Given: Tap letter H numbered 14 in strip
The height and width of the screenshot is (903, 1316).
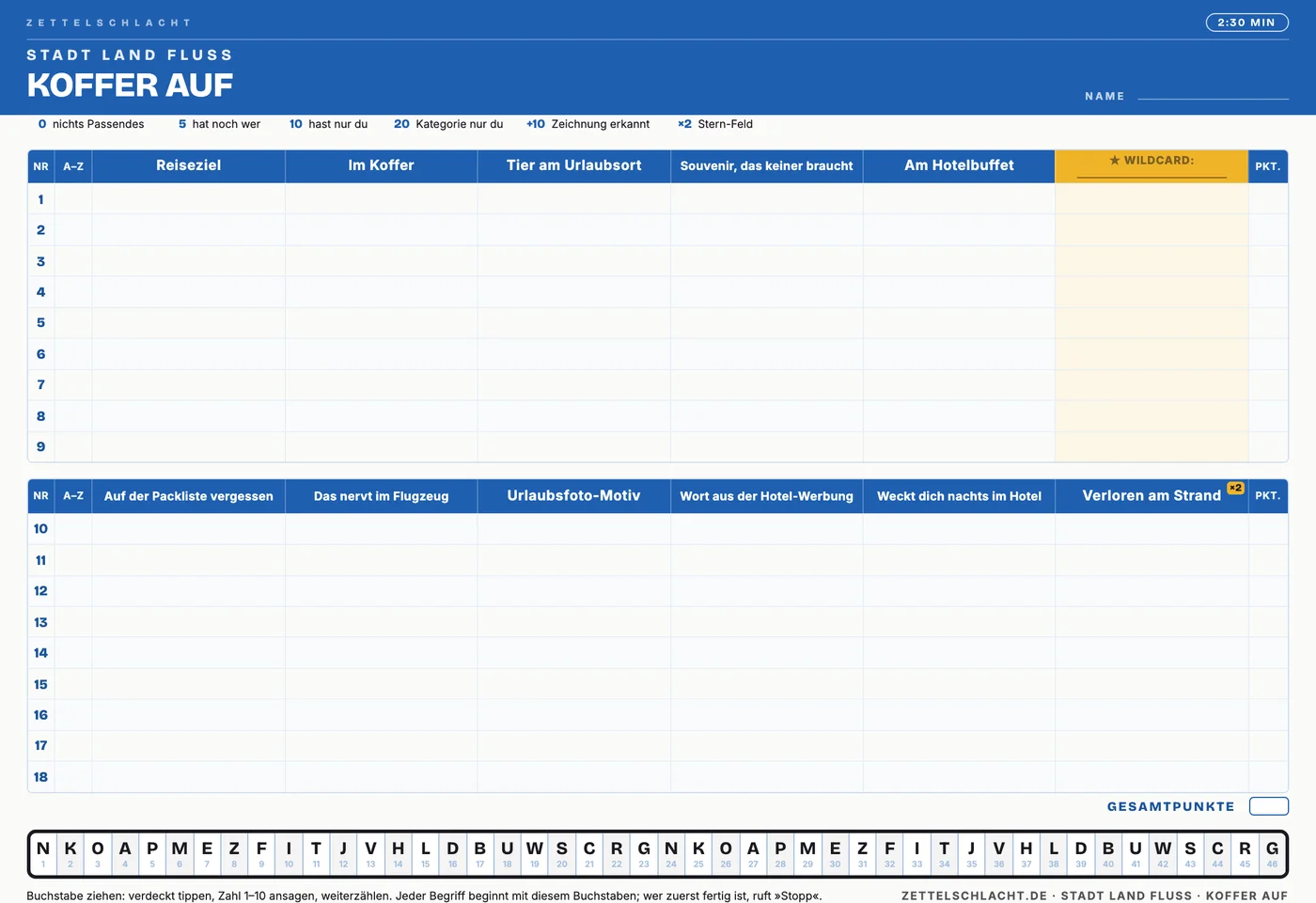Looking at the screenshot, I should pyautogui.click(x=398, y=853).
